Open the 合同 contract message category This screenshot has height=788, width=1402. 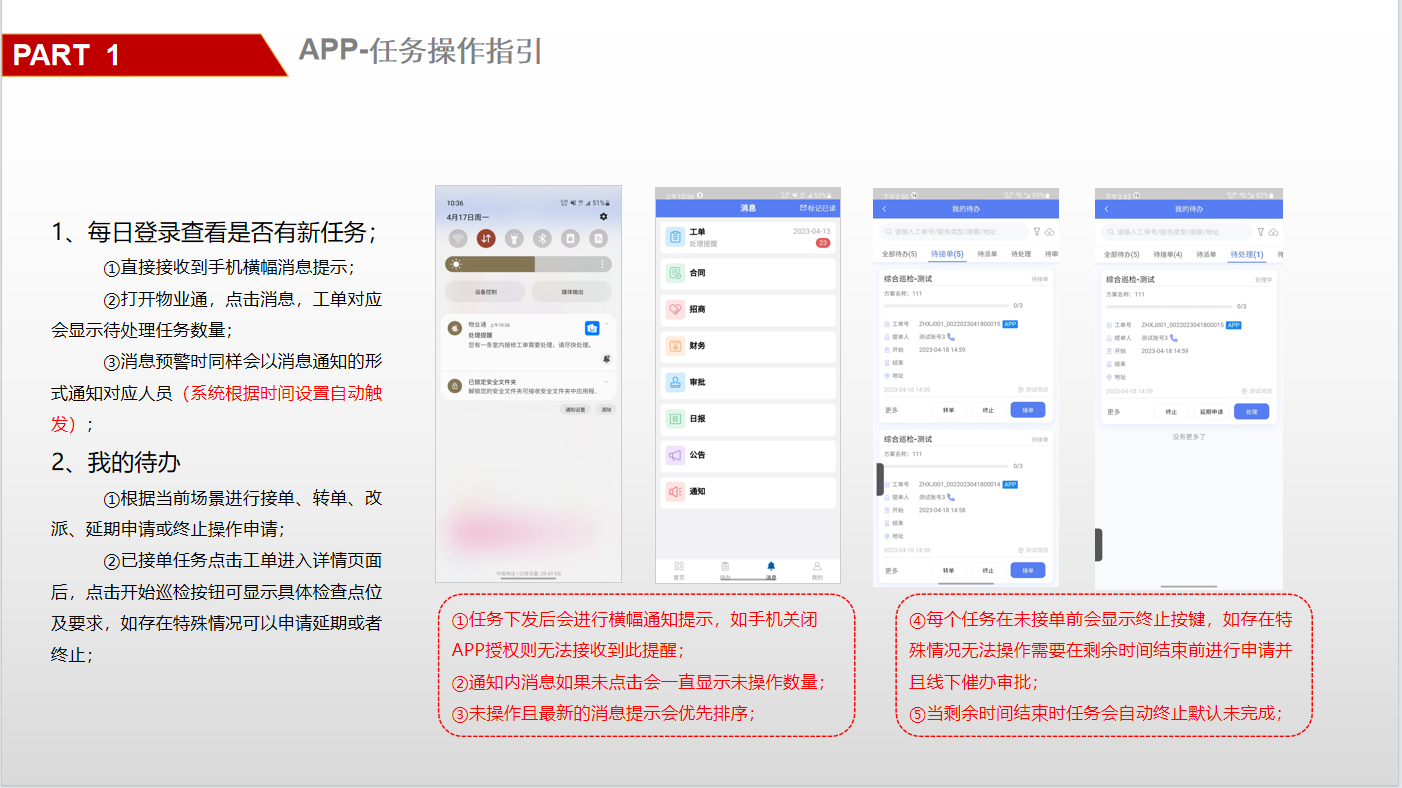coord(675,273)
